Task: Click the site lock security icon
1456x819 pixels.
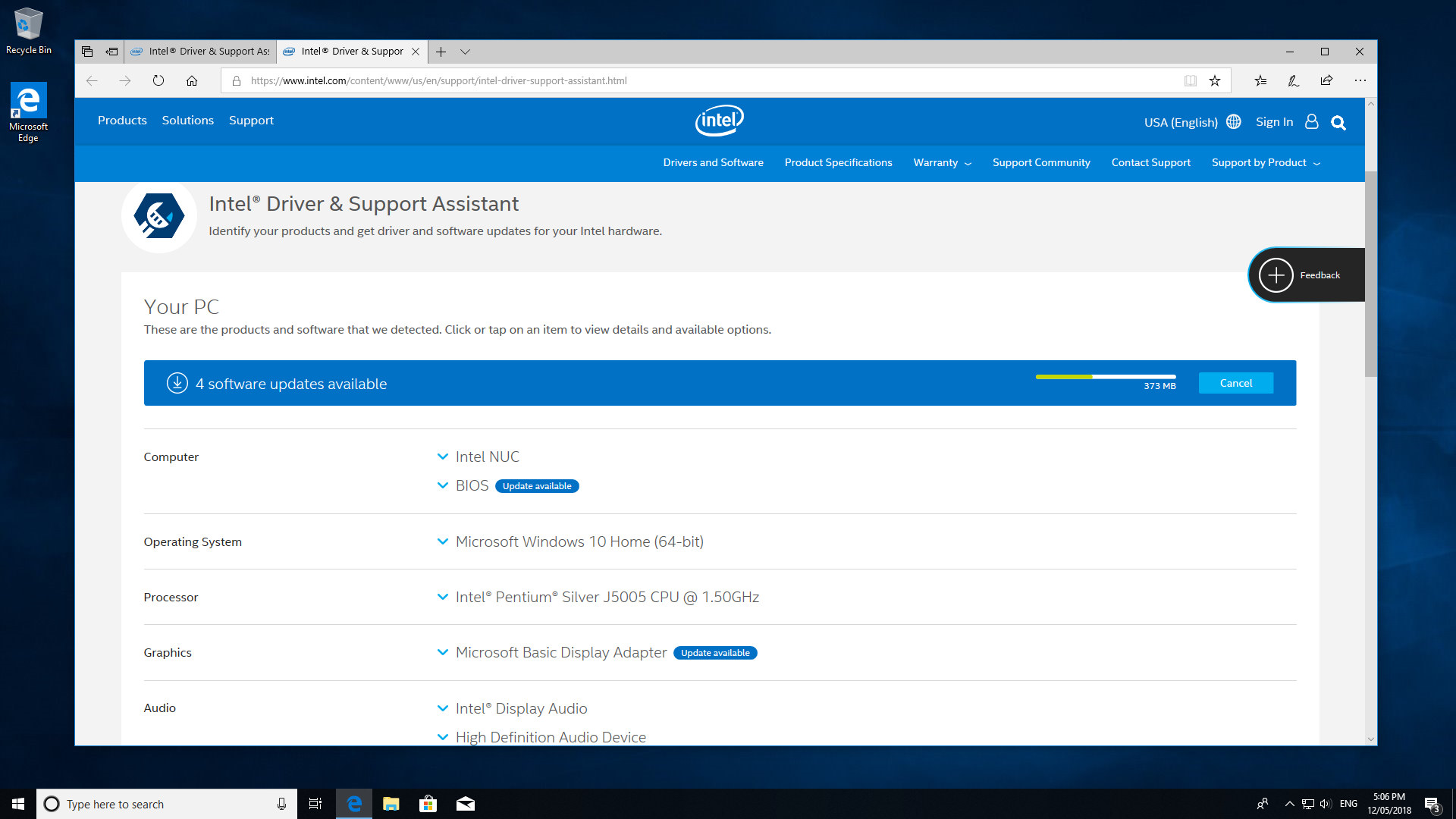Action: 237,80
